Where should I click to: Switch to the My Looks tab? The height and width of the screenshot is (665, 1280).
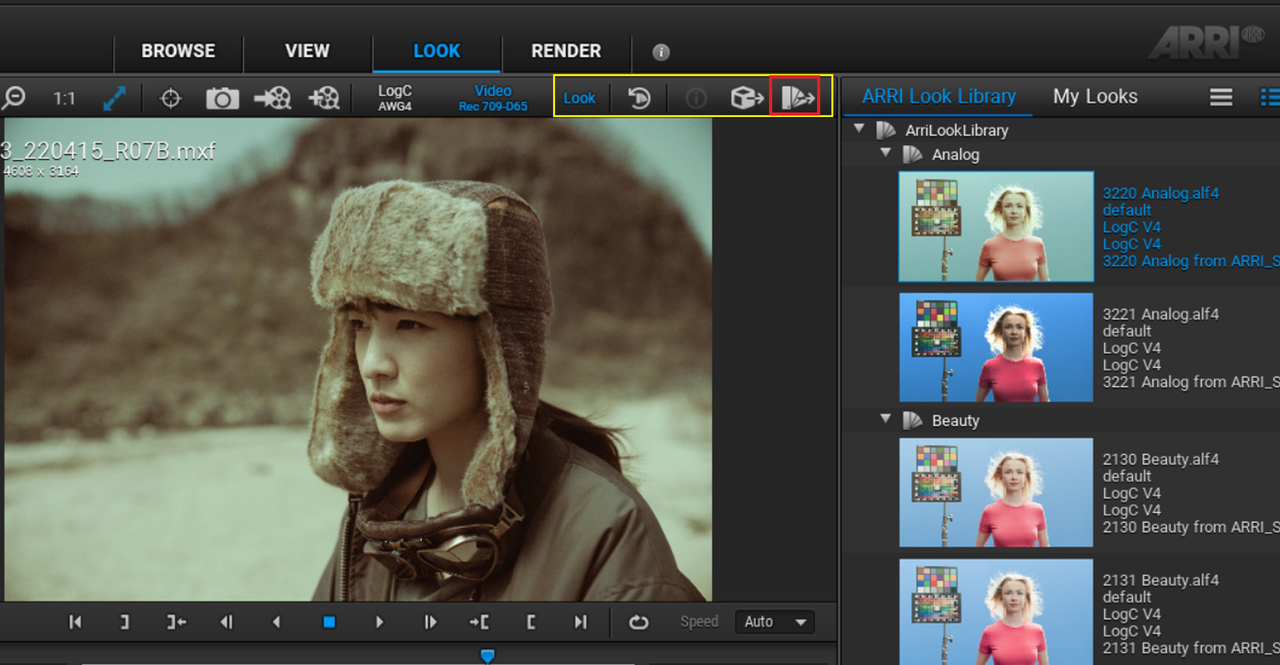tap(1095, 96)
